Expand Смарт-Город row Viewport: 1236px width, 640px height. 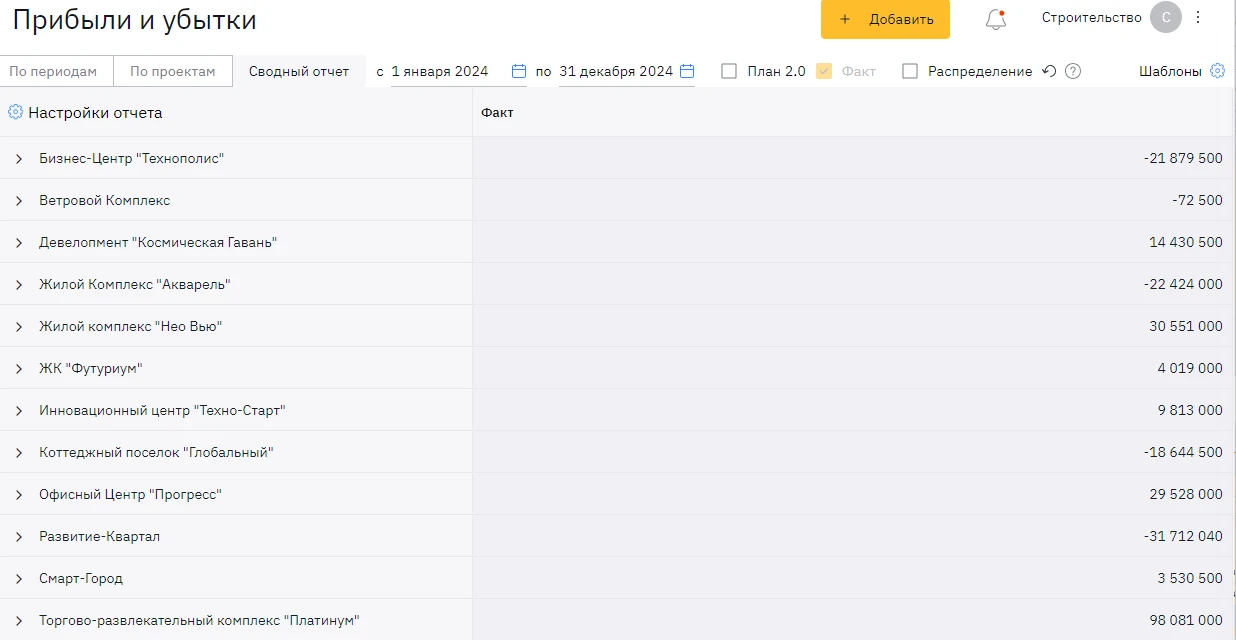pyautogui.click(x=19, y=579)
